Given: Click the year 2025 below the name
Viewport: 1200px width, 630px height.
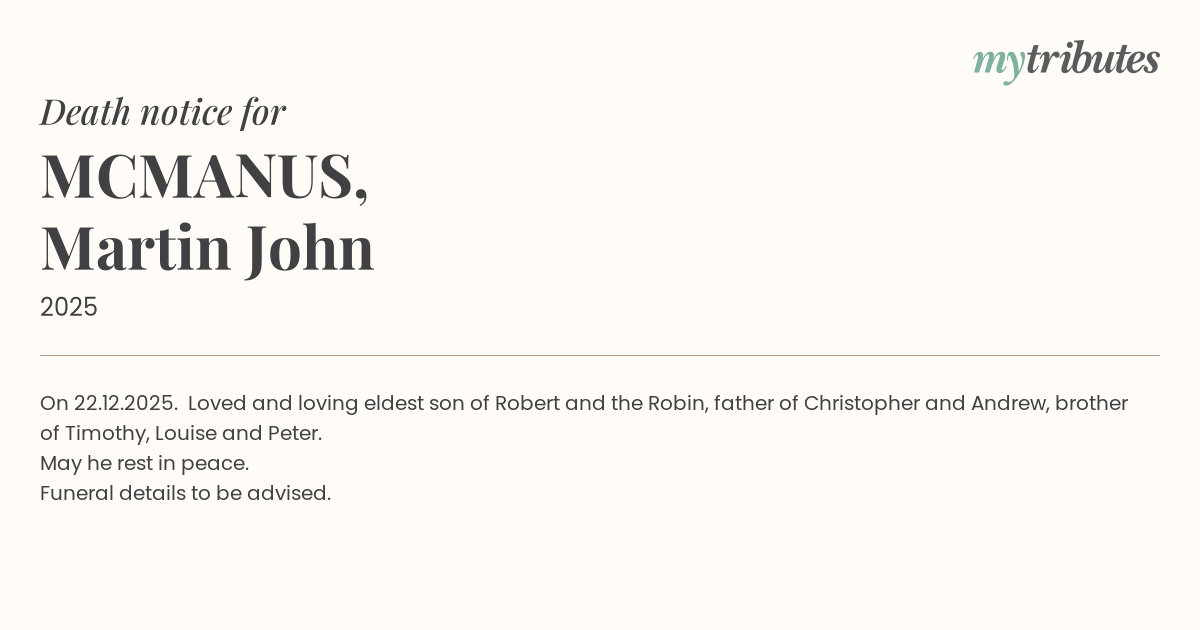Looking at the screenshot, I should tap(69, 307).
